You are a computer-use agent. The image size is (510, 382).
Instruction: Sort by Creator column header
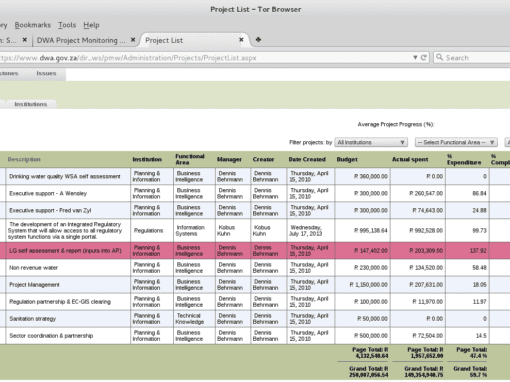(x=263, y=159)
